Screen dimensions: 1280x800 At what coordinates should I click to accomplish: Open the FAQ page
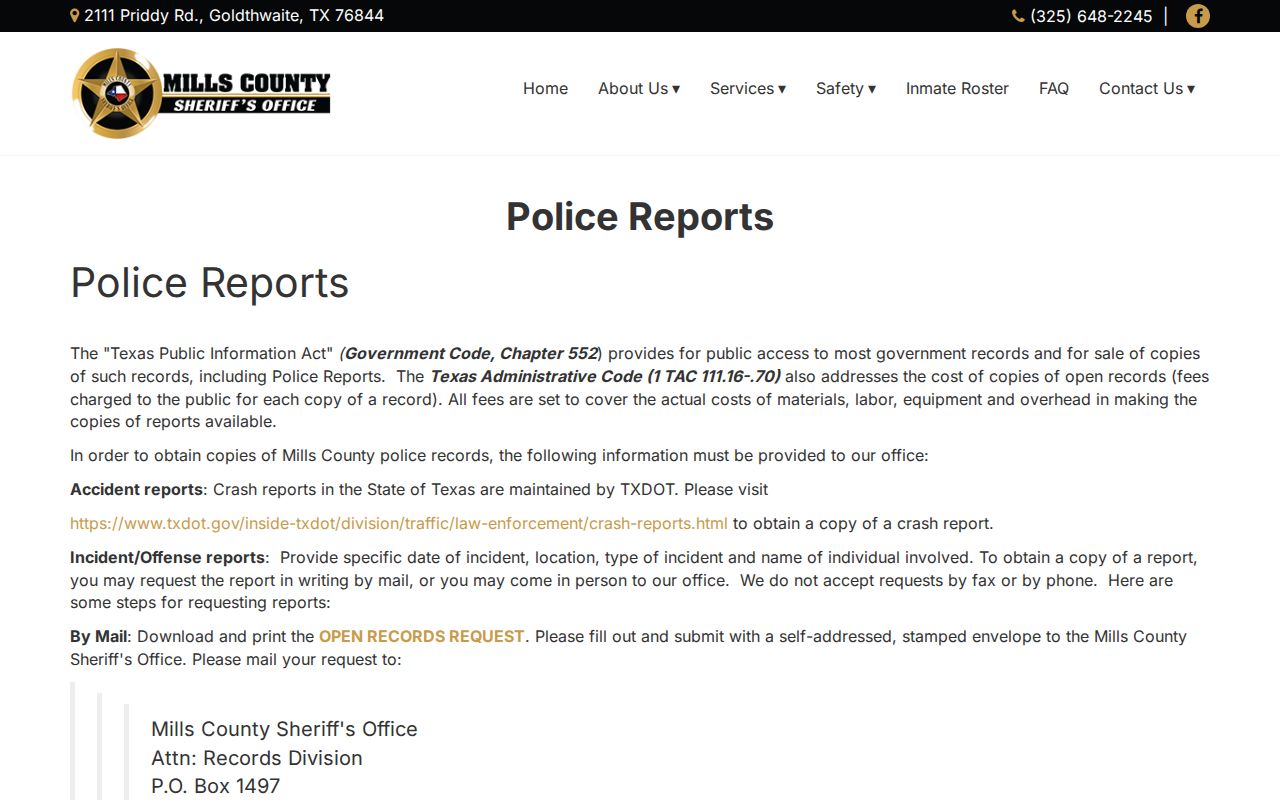coord(1054,88)
